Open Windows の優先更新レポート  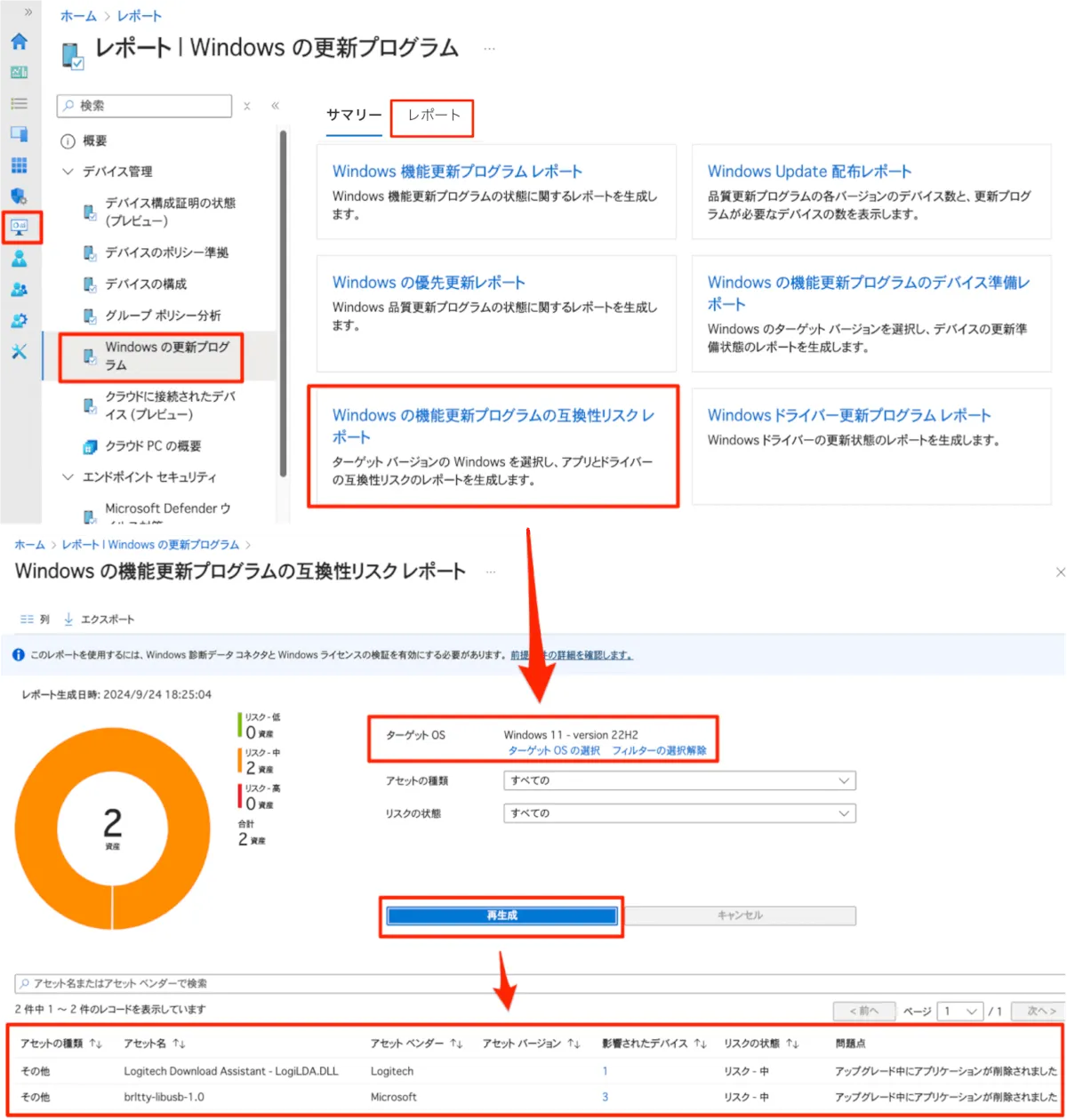pos(429,283)
